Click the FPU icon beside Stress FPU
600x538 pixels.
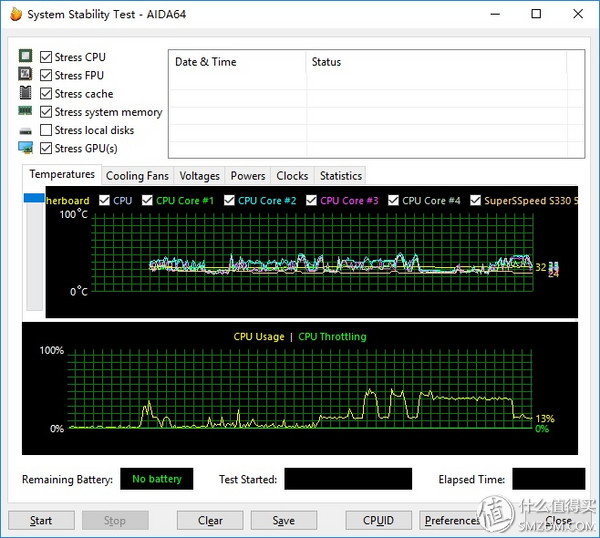click(26, 75)
